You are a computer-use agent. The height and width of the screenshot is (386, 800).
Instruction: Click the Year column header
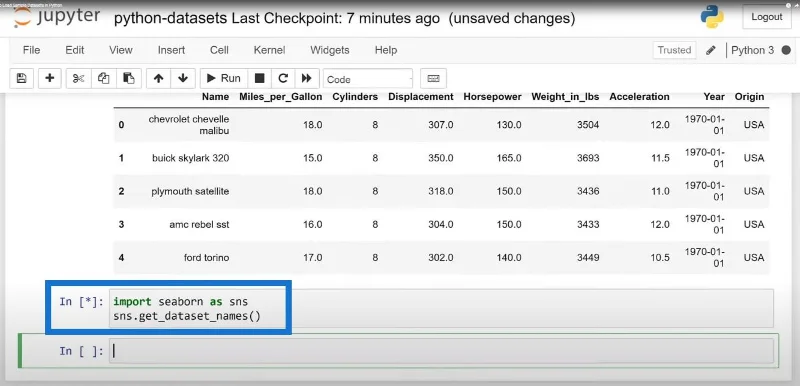(714, 96)
